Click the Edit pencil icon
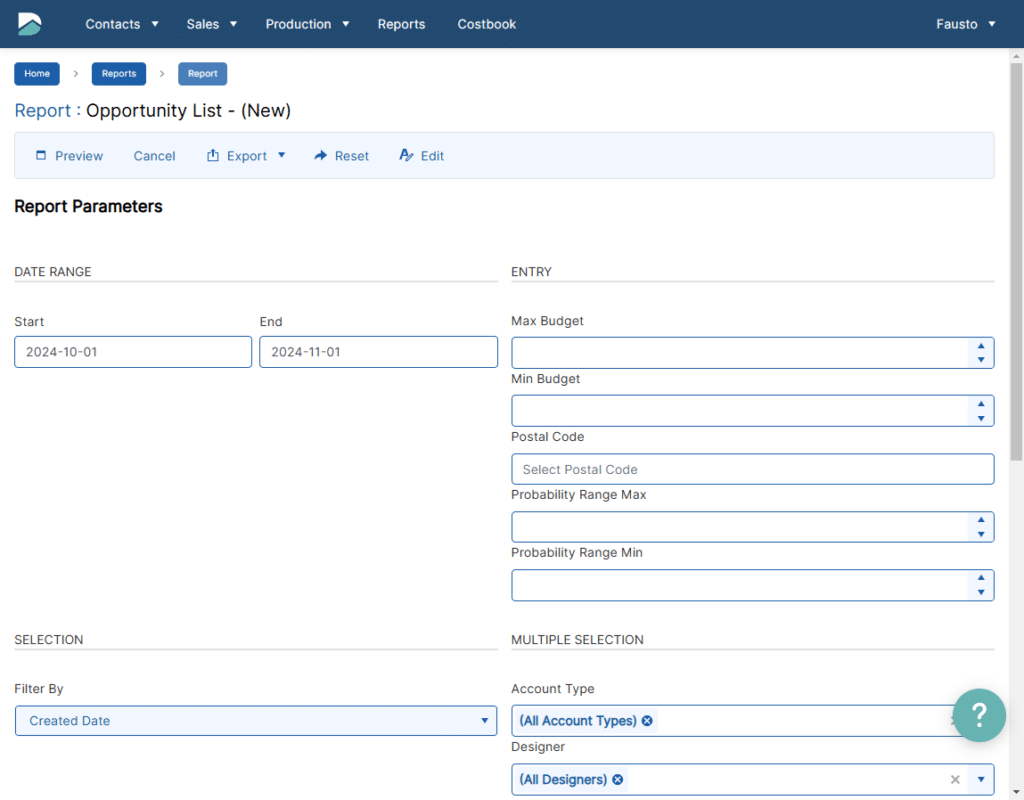Screen dimensions: 1024x800 click(x=406, y=155)
